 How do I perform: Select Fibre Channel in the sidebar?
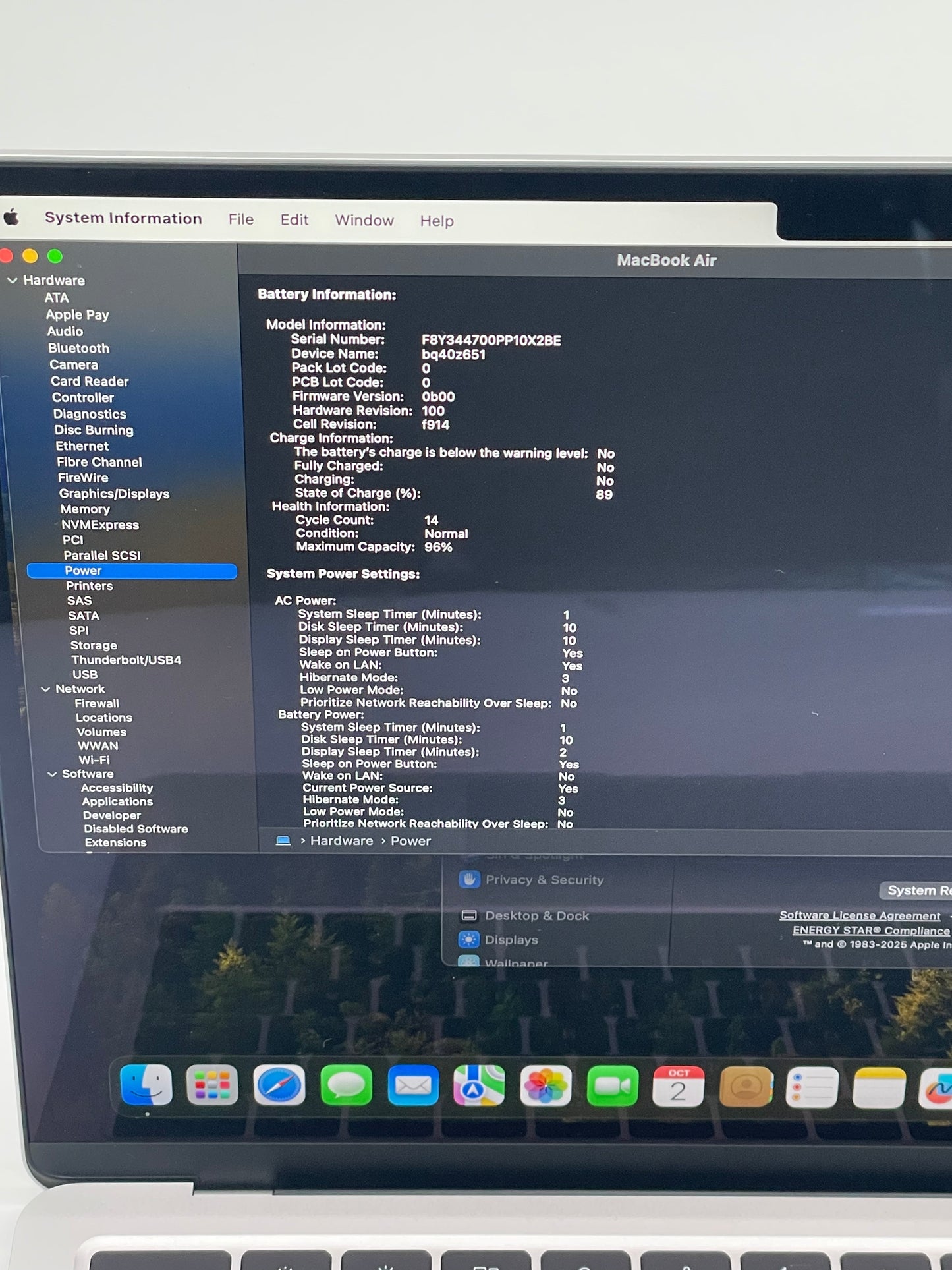[99, 462]
